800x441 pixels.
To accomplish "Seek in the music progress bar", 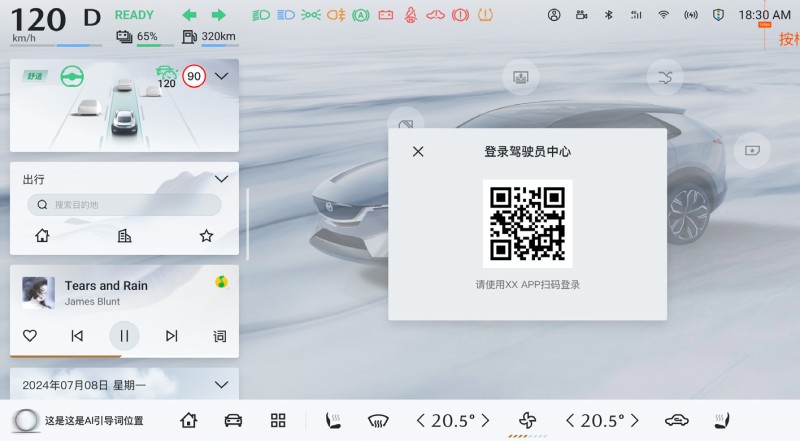I will (x=124, y=356).
